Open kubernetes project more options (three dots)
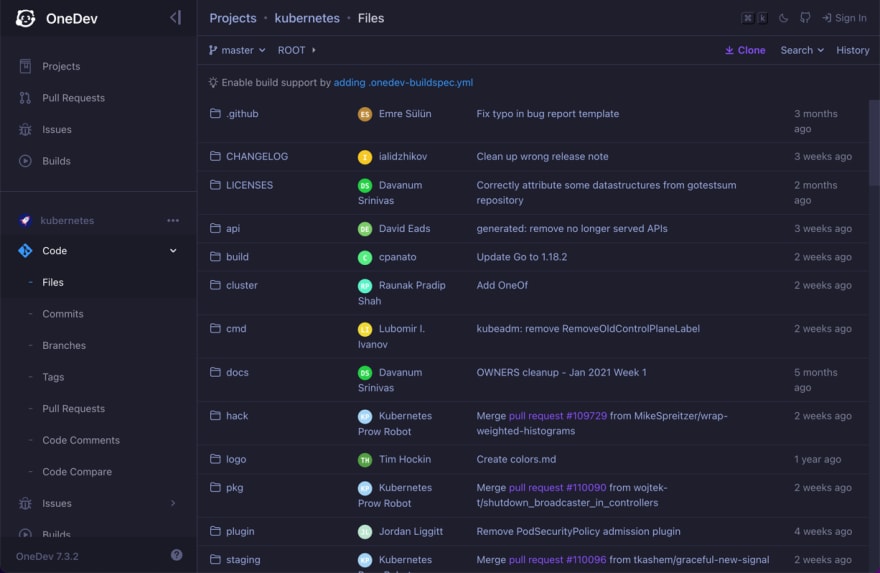Image resolution: width=880 pixels, height=573 pixels. click(173, 221)
